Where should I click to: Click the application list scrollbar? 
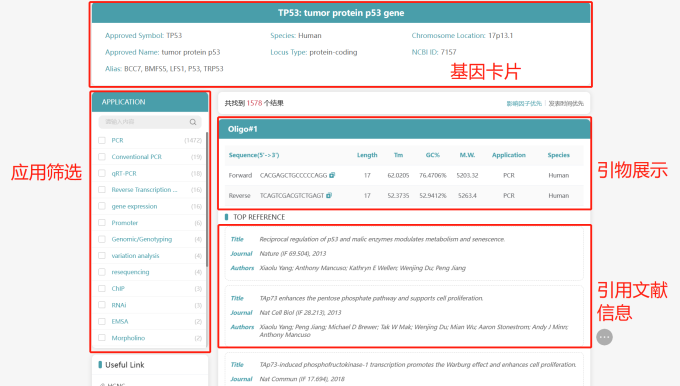tap(207, 200)
